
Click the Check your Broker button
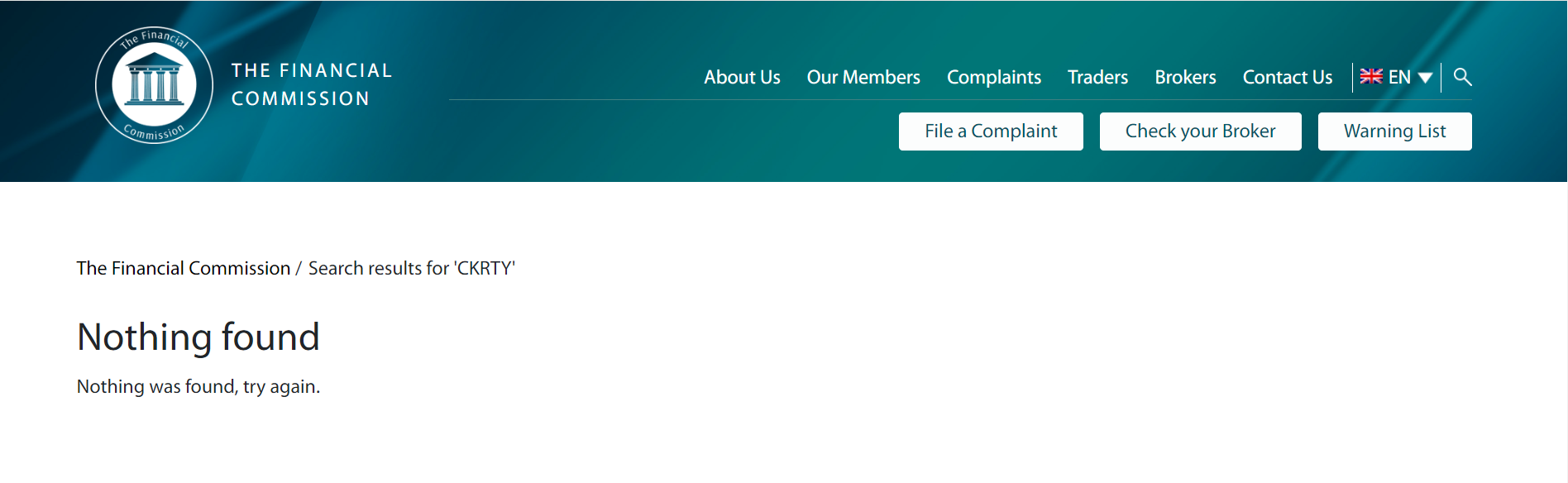(x=1200, y=132)
